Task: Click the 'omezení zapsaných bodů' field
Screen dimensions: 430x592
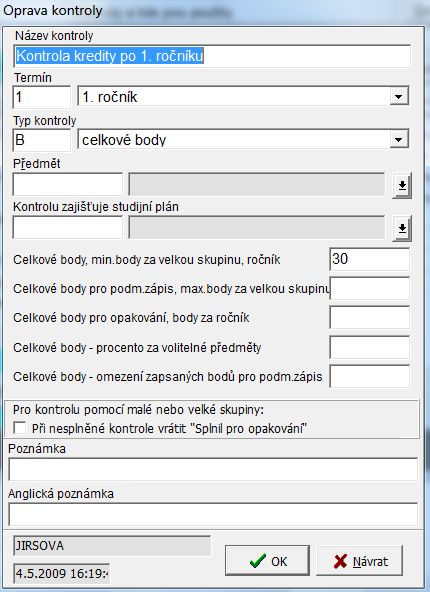Action: click(x=369, y=376)
